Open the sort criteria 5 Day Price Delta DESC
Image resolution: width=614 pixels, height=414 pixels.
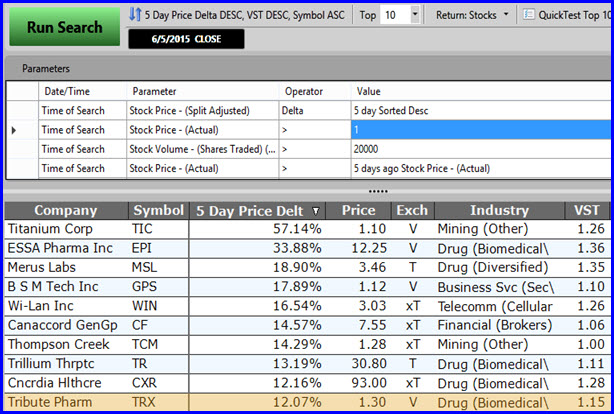coord(244,15)
